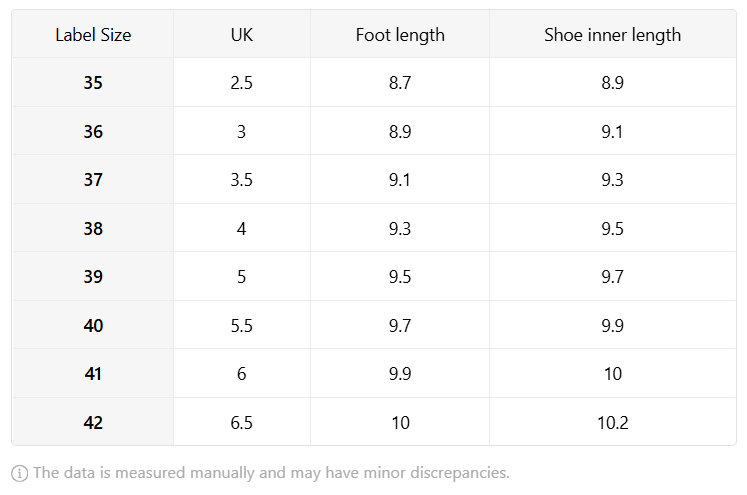Click foot length 8.7 cell
This screenshot has width=747, height=495.
[400, 82]
